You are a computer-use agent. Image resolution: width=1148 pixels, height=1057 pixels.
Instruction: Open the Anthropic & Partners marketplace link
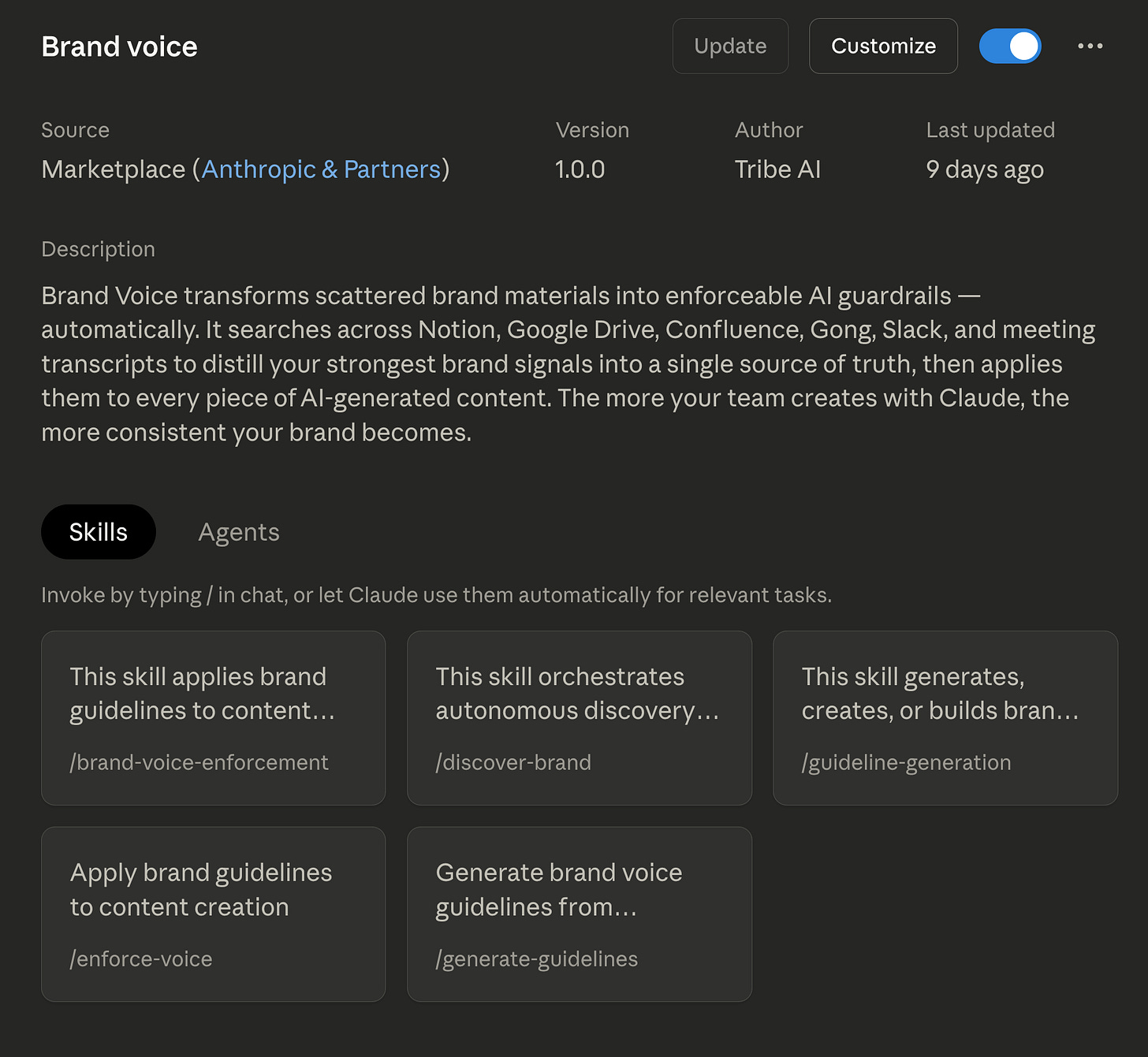(x=321, y=169)
